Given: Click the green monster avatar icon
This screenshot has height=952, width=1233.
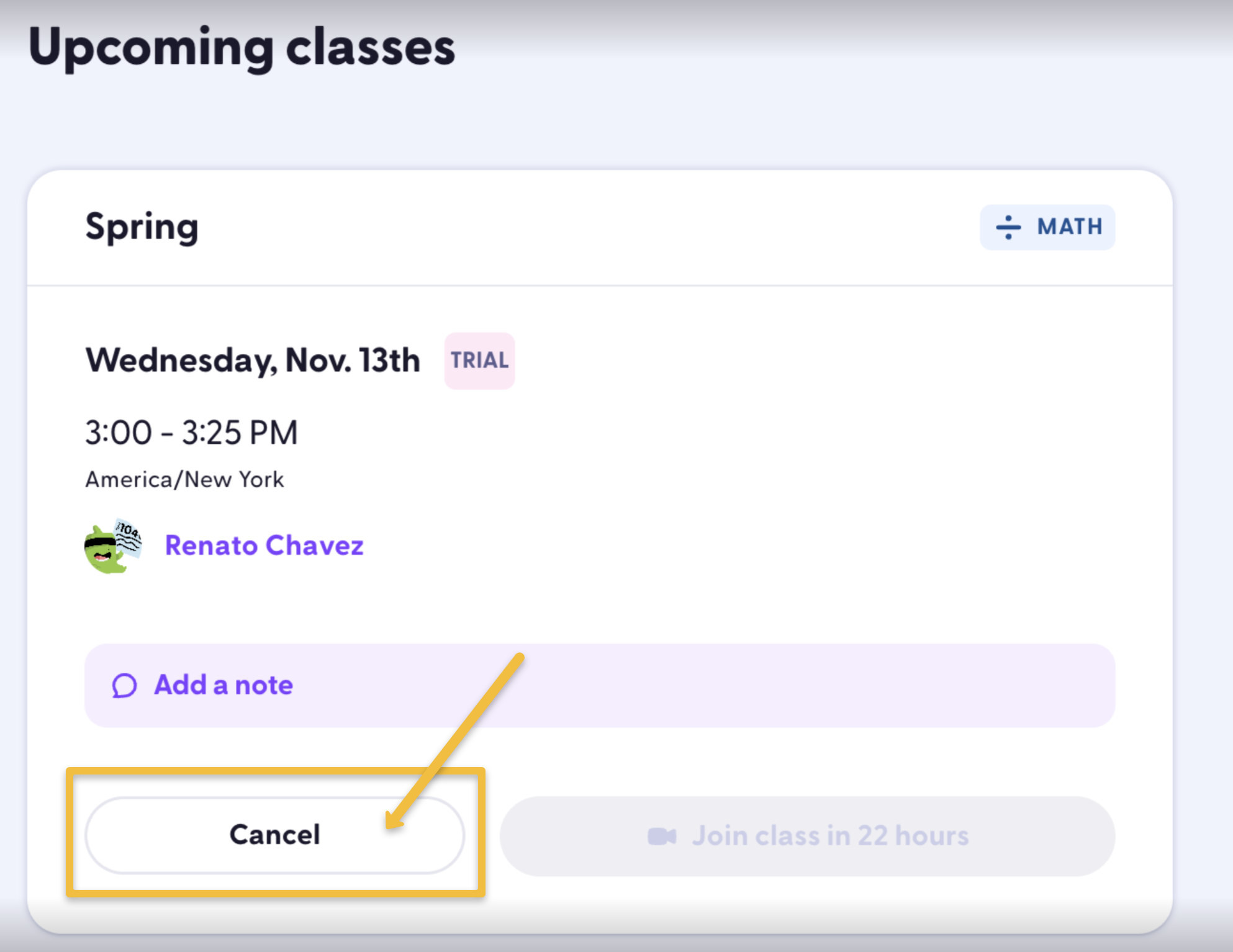Looking at the screenshot, I should click(112, 547).
